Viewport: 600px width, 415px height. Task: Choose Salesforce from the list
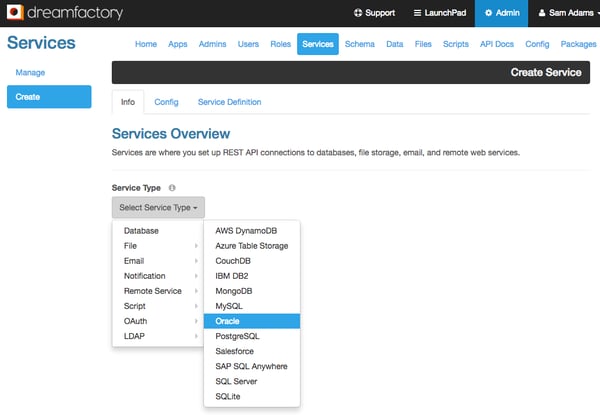pyautogui.click(x=252, y=351)
